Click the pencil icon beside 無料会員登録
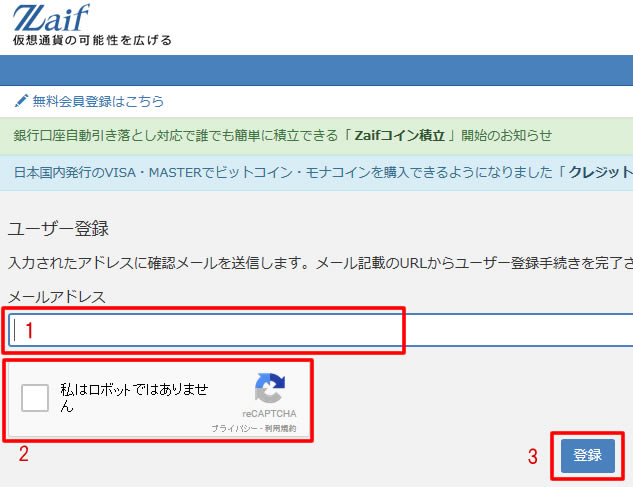Screen dimensions: 633x487 pos(21,101)
